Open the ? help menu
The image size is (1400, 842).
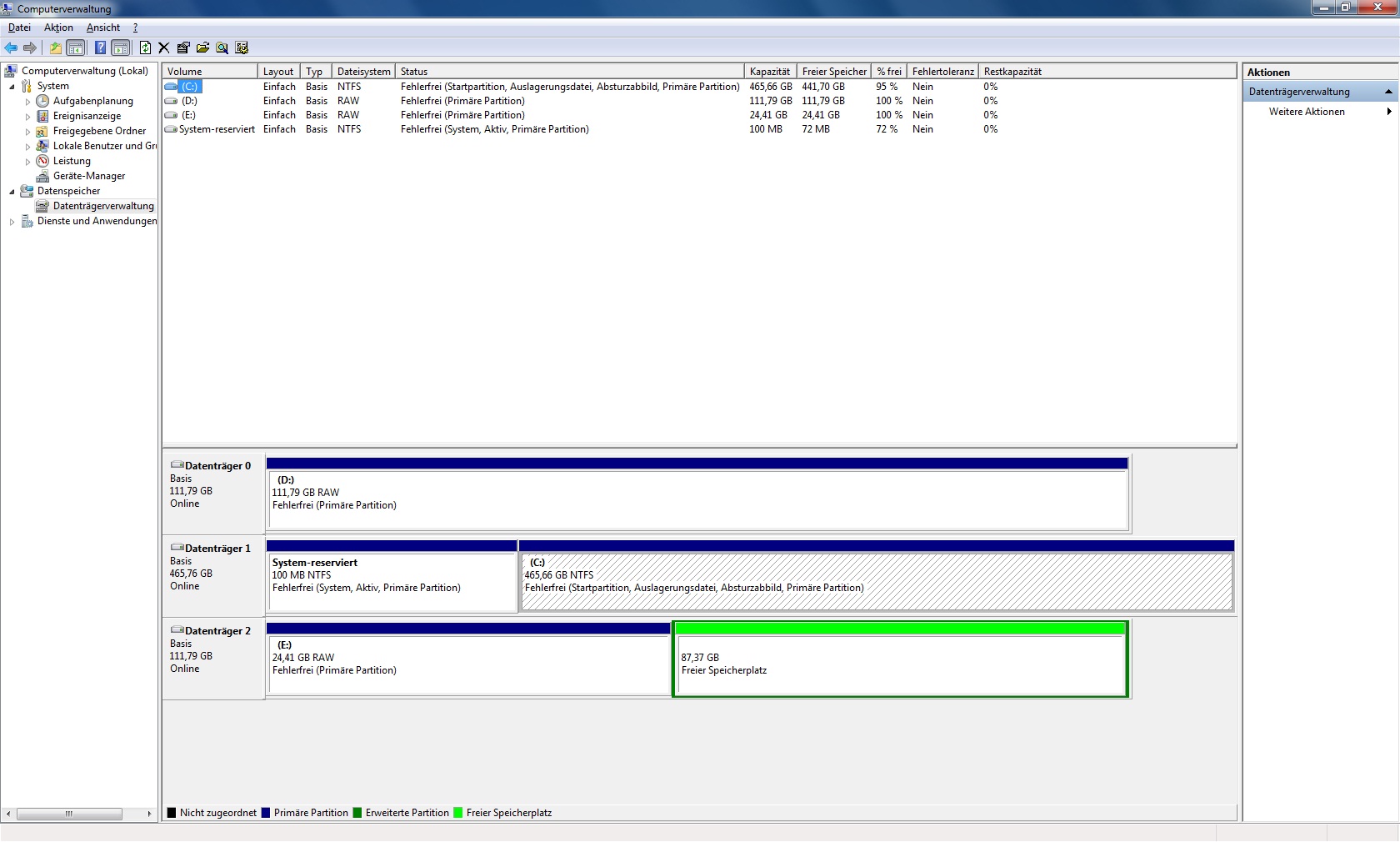135,28
